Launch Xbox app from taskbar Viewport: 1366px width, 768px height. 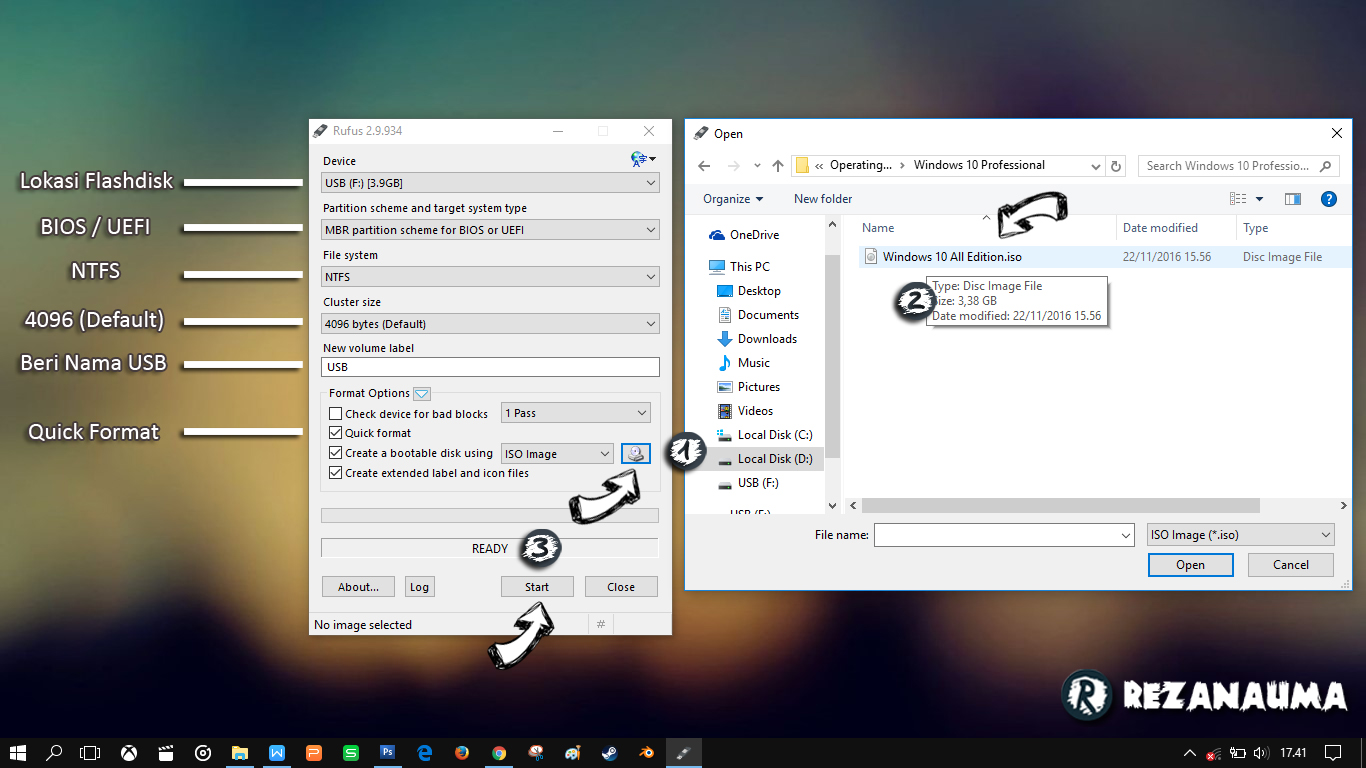coord(129,753)
